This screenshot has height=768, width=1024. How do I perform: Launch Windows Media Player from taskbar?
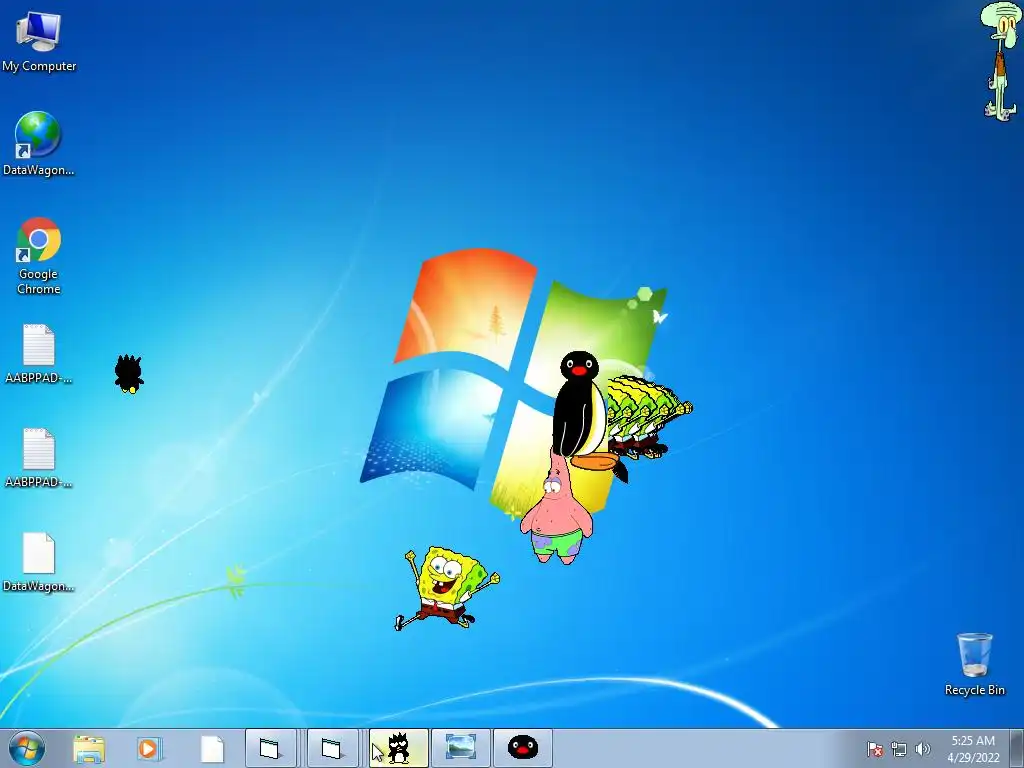click(x=149, y=748)
